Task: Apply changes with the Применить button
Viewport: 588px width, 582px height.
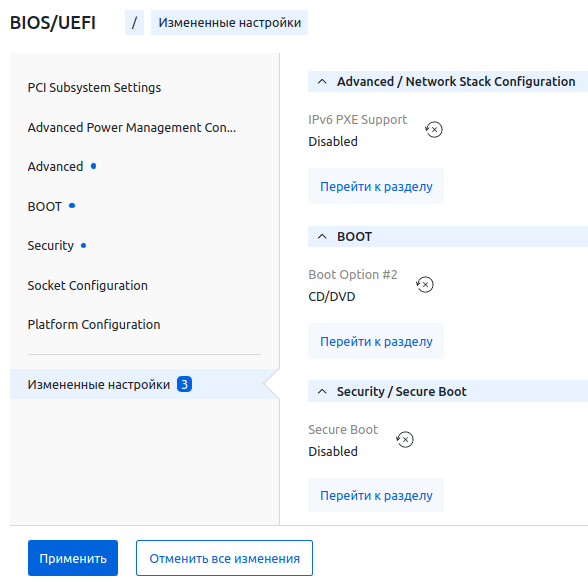Action: (73, 558)
